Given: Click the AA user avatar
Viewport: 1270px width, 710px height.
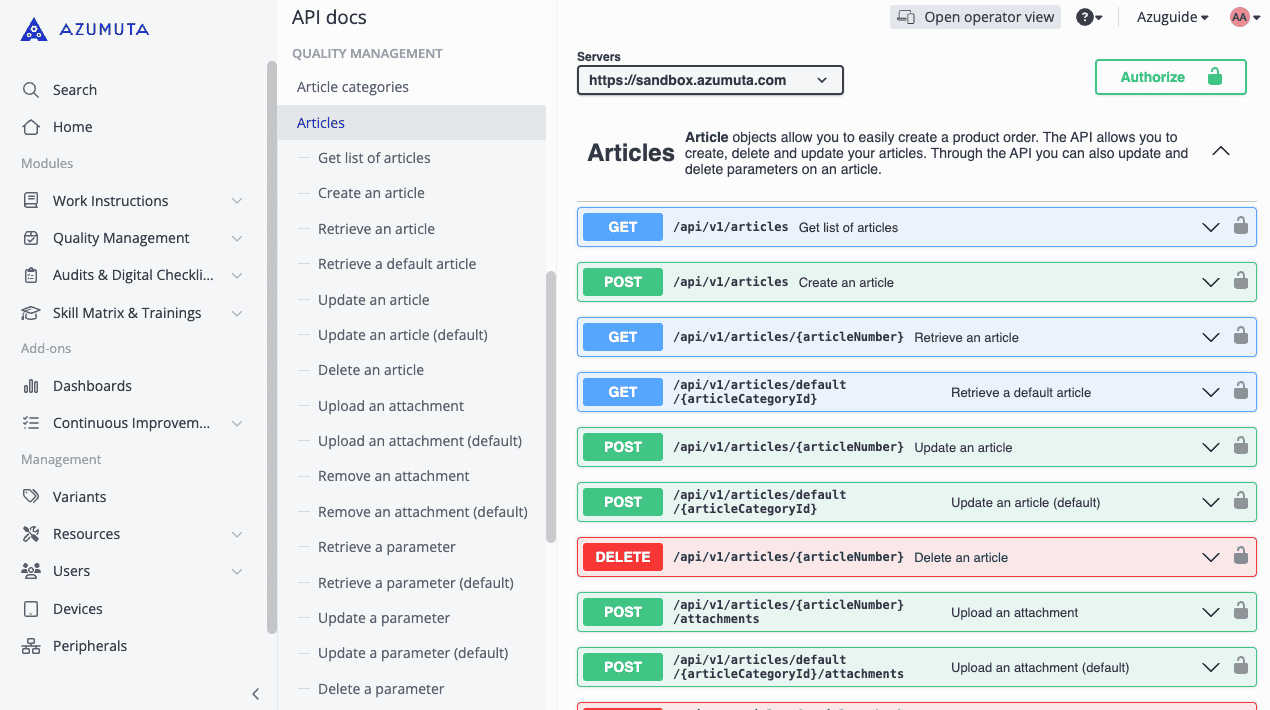Looking at the screenshot, I should pos(1240,17).
